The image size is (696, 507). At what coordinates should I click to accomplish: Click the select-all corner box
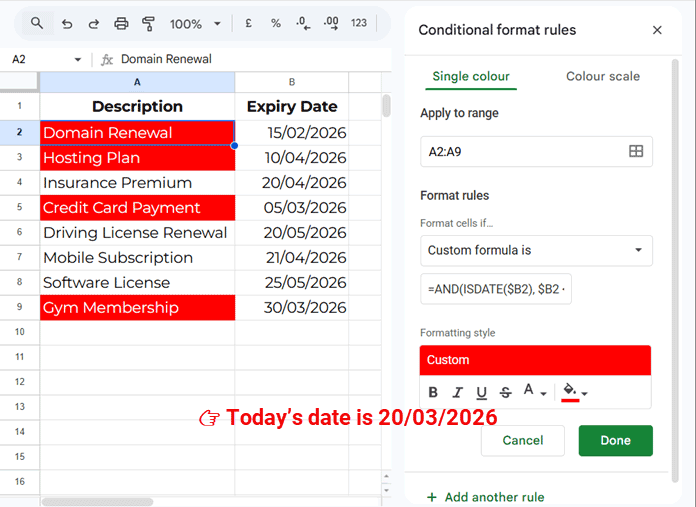(x=19, y=82)
